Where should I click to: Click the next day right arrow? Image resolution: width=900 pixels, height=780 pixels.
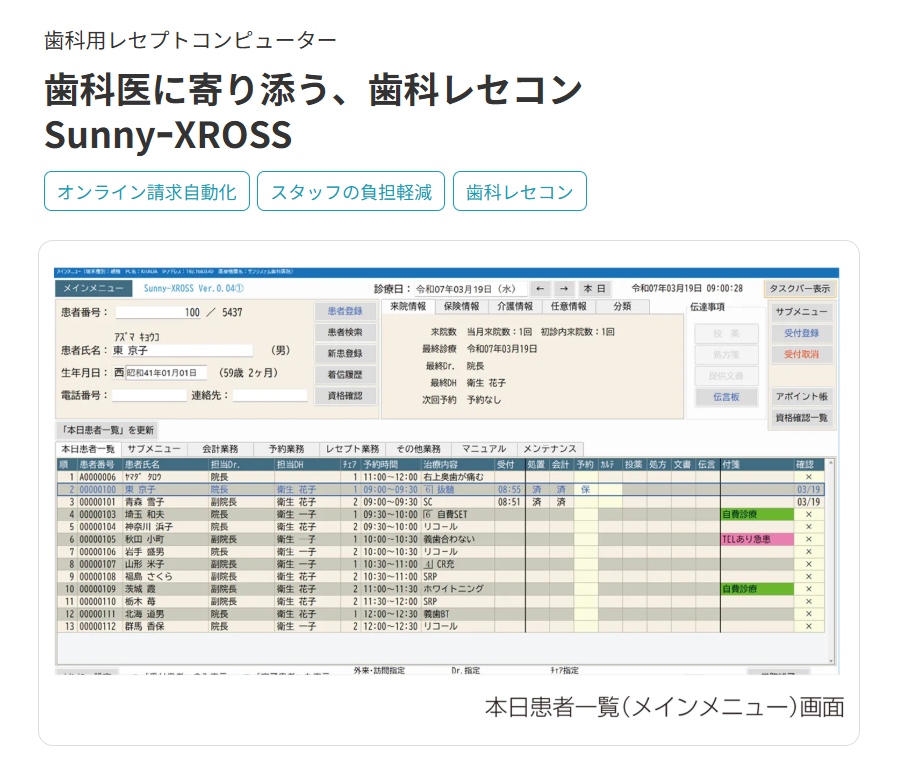pyautogui.click(x=564, y=288)
